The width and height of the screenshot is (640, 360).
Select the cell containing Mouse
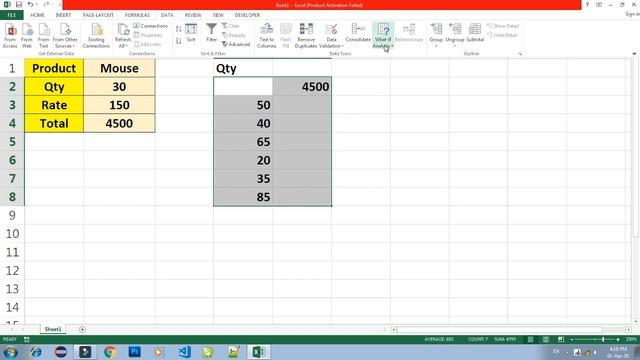point(119,68)
